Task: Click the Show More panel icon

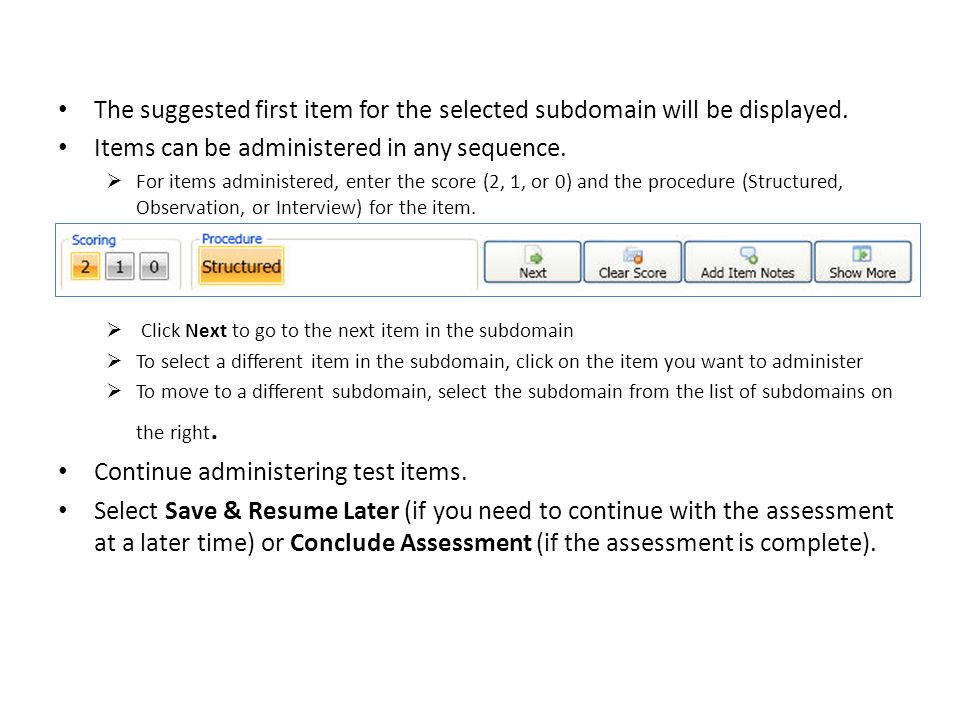Action: click(x=861, y=254)
